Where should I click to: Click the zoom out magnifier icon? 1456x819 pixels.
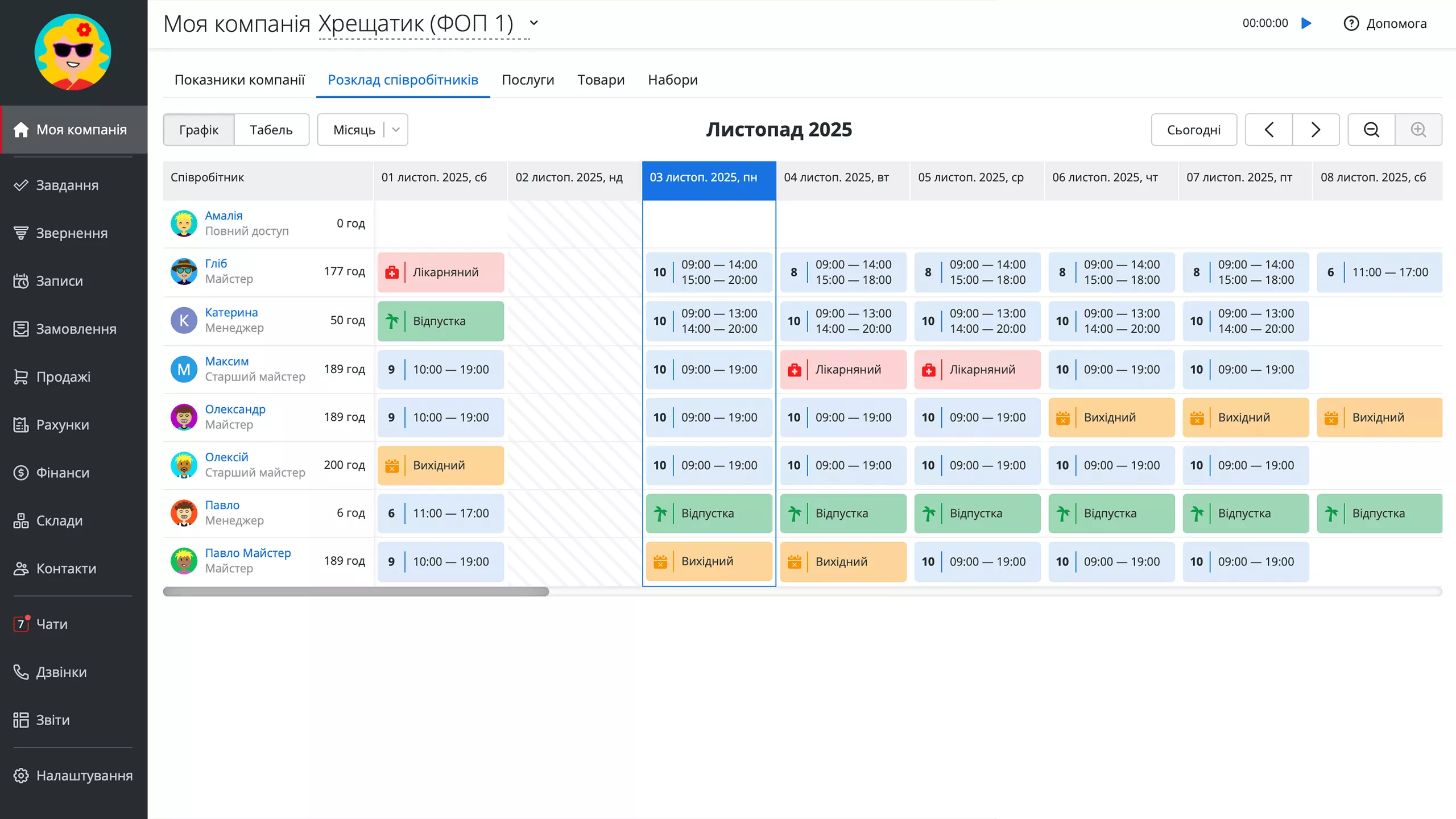1371,130
